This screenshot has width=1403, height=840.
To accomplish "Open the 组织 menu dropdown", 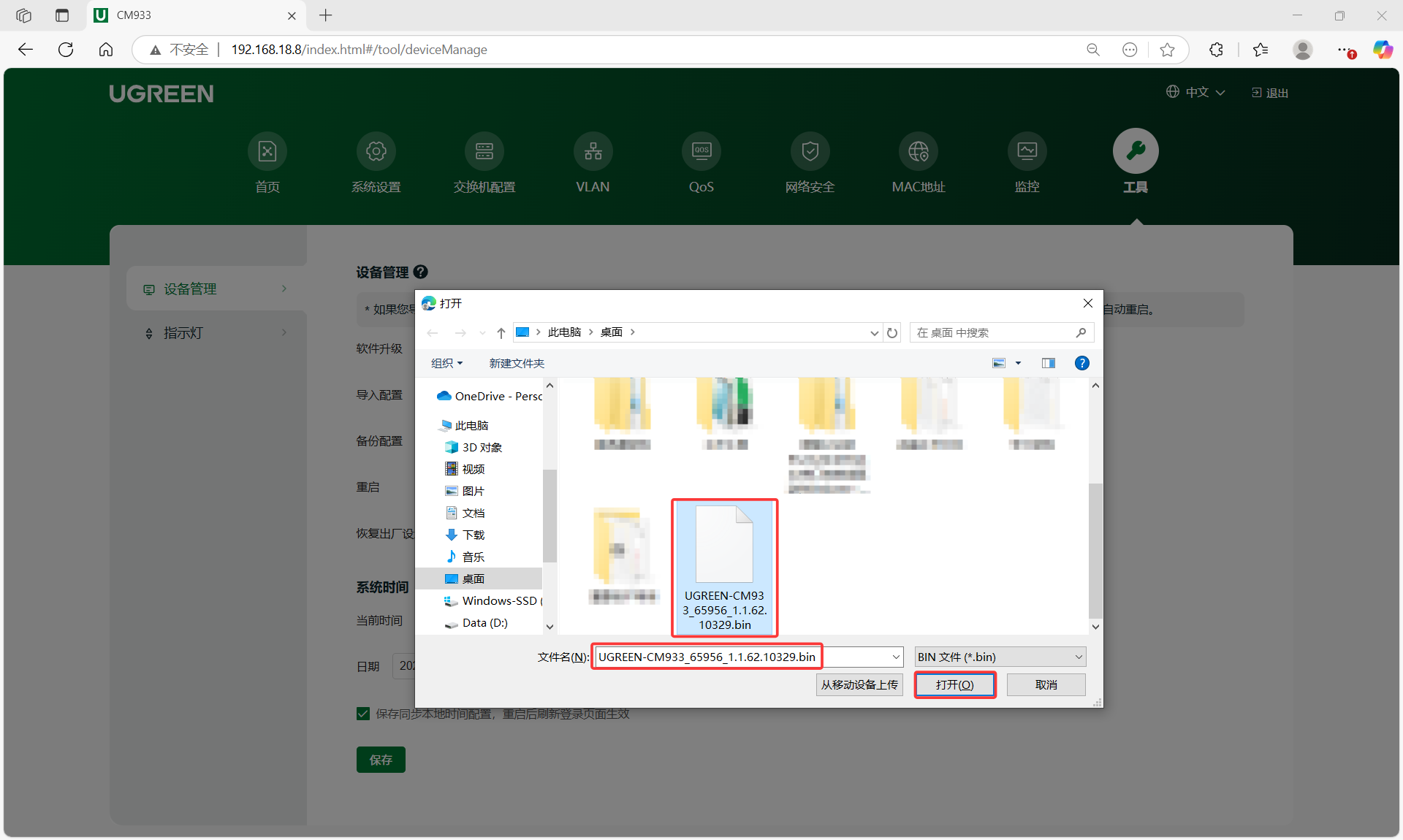I will pyautogui.click(x=446, y=363).
